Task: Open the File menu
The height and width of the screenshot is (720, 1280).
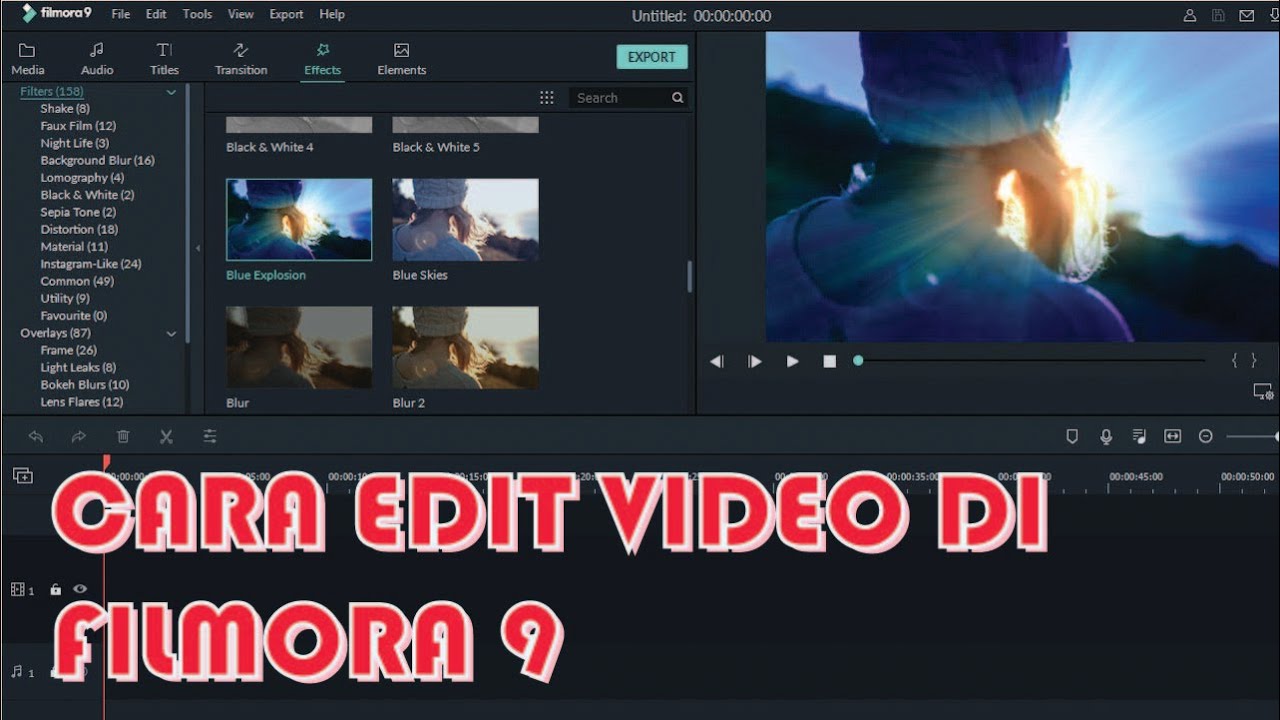Action: click(x=121, y=14)
